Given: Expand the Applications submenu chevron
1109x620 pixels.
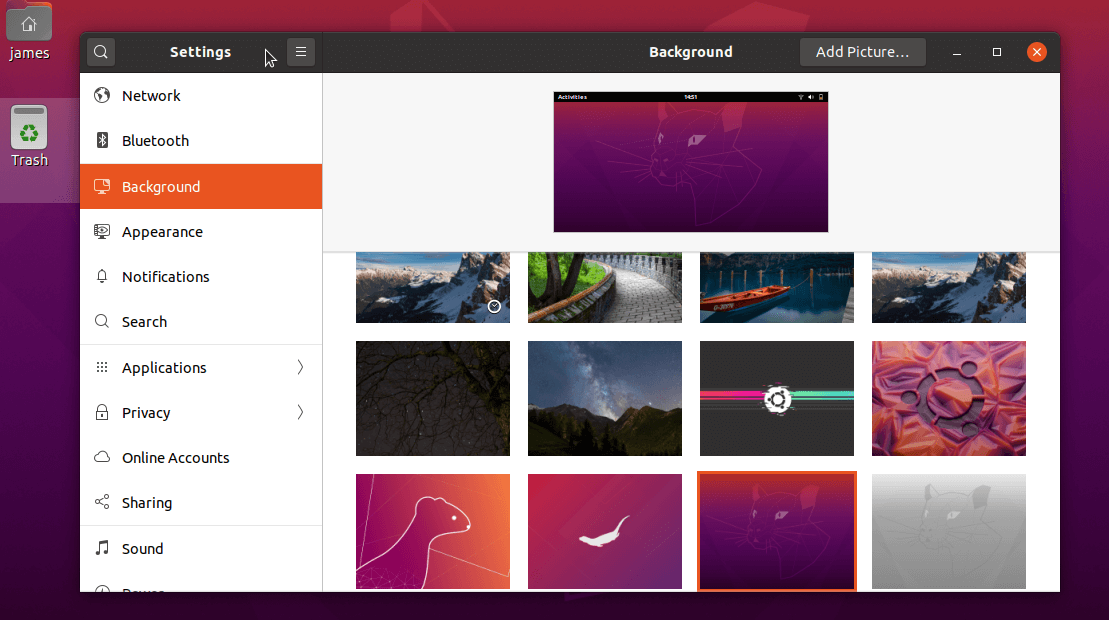Looking at the screenshot, I should 300,367.
